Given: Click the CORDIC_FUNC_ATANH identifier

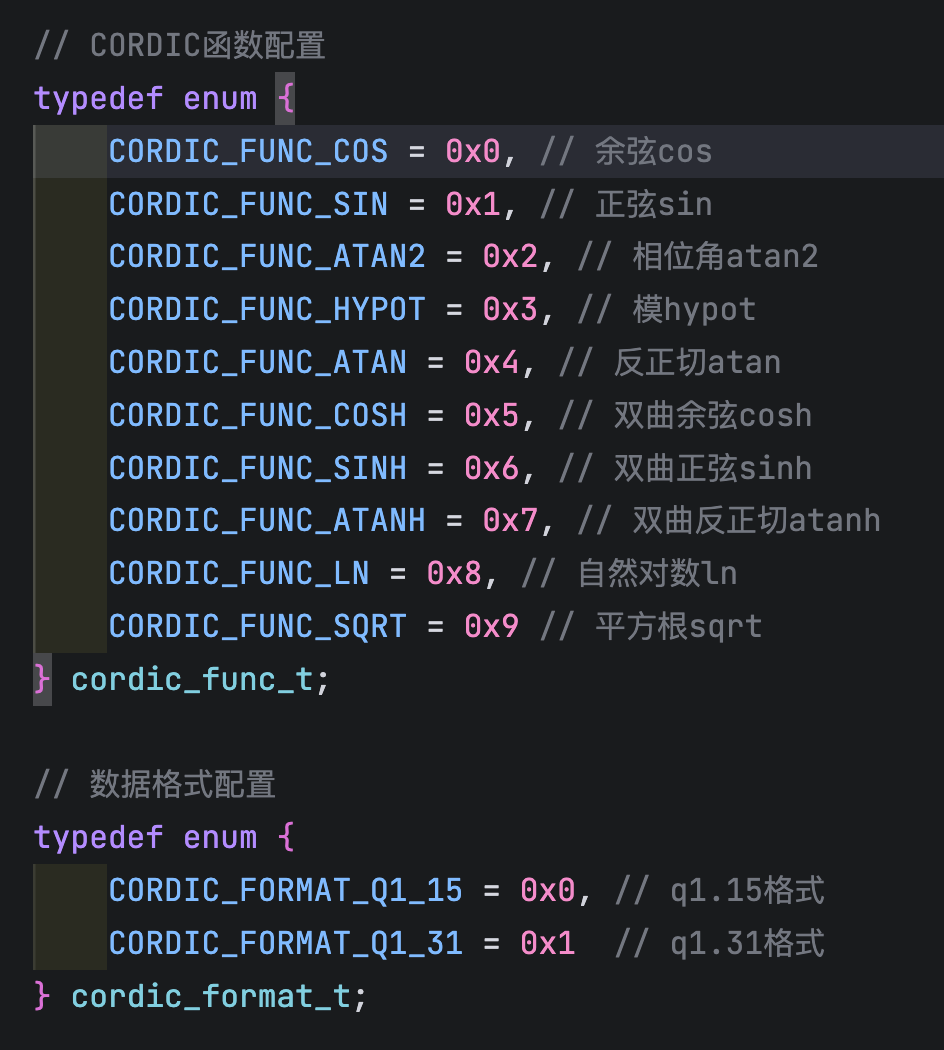Looking at the screenshot, I should tap(264, 519).
